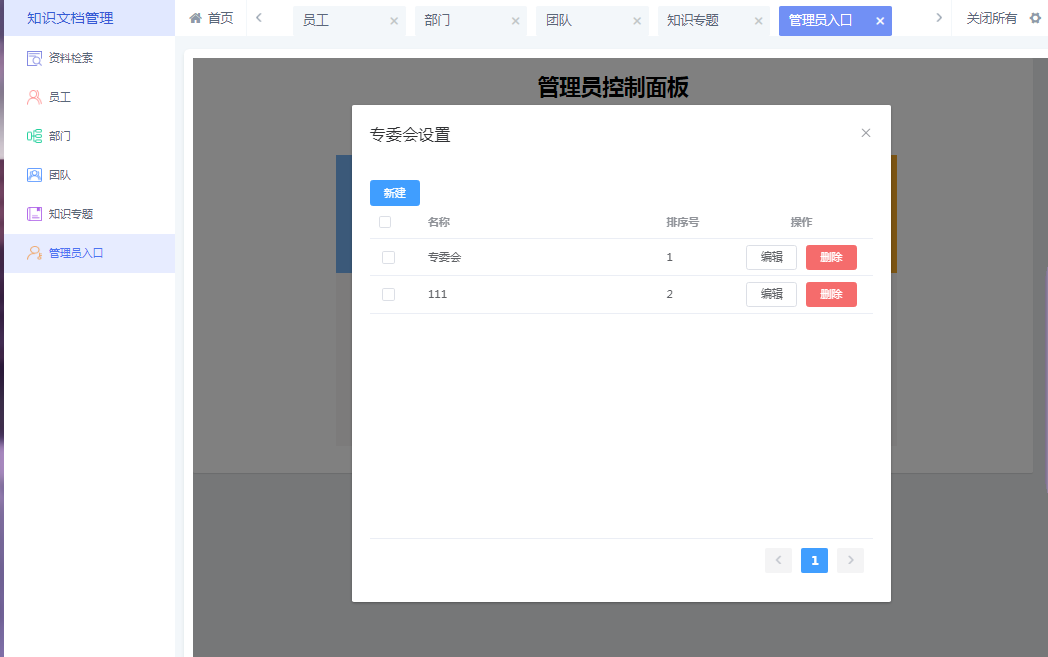Check the checkbox for the 专委会 row
The width and height of the screenshot is (1048, 657).
coord(386,257)
